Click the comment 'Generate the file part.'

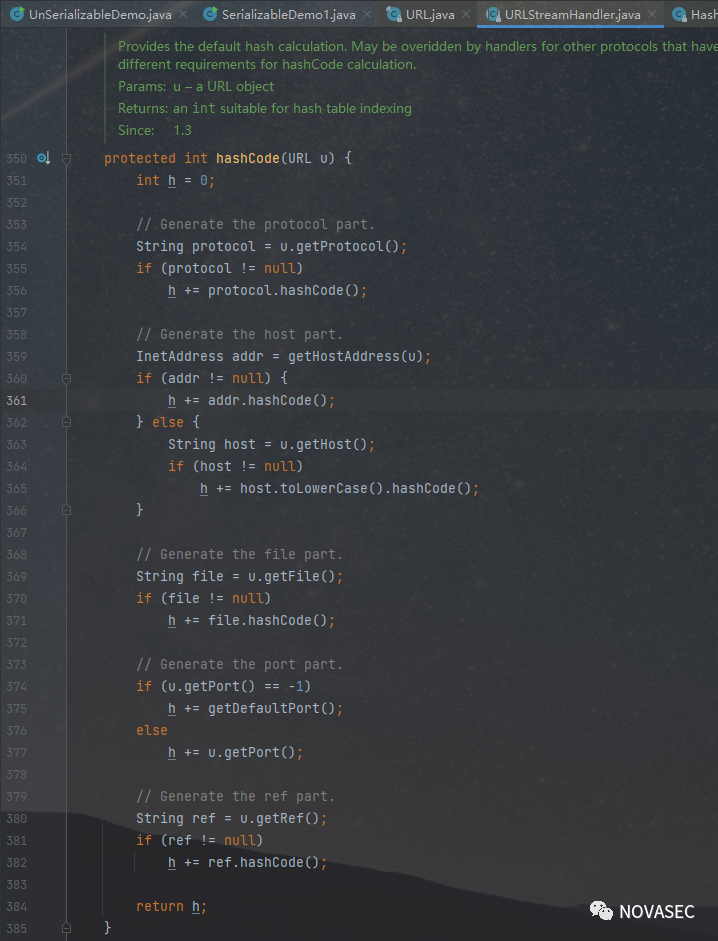(240, 555)
